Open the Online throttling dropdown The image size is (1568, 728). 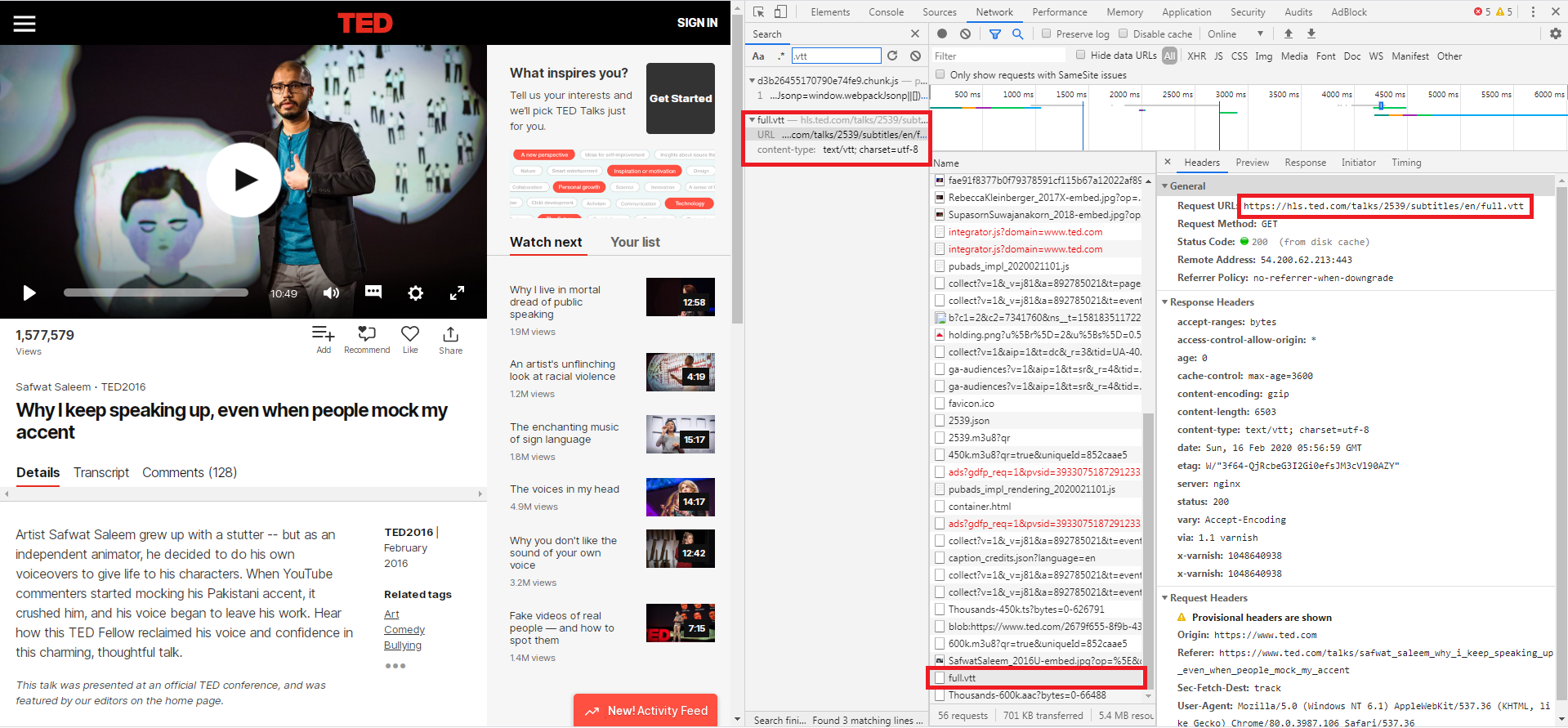[x=1235, y=33]
